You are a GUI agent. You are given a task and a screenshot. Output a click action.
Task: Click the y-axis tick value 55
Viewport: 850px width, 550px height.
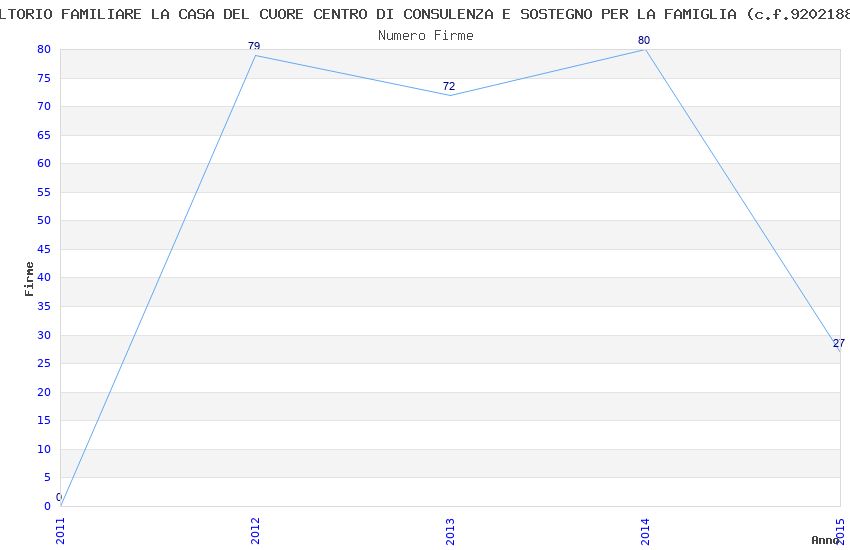(x=44, y=192)
